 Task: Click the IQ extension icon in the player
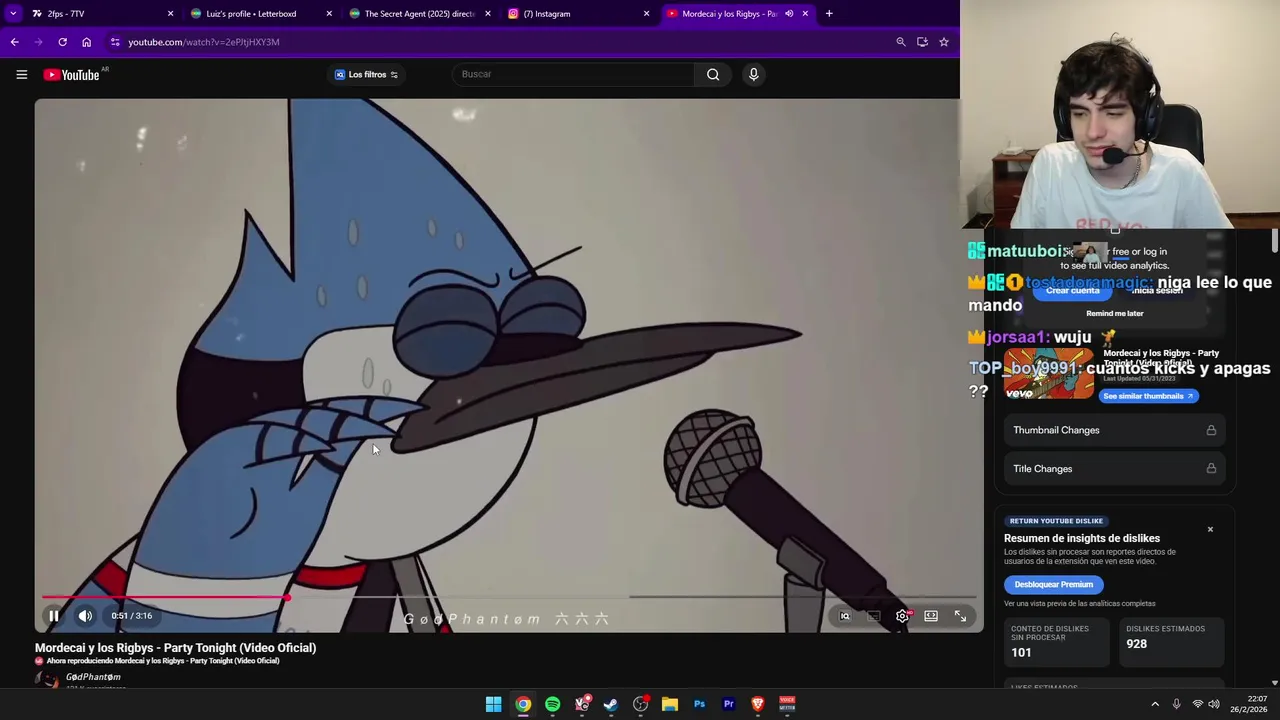point(845,616)
